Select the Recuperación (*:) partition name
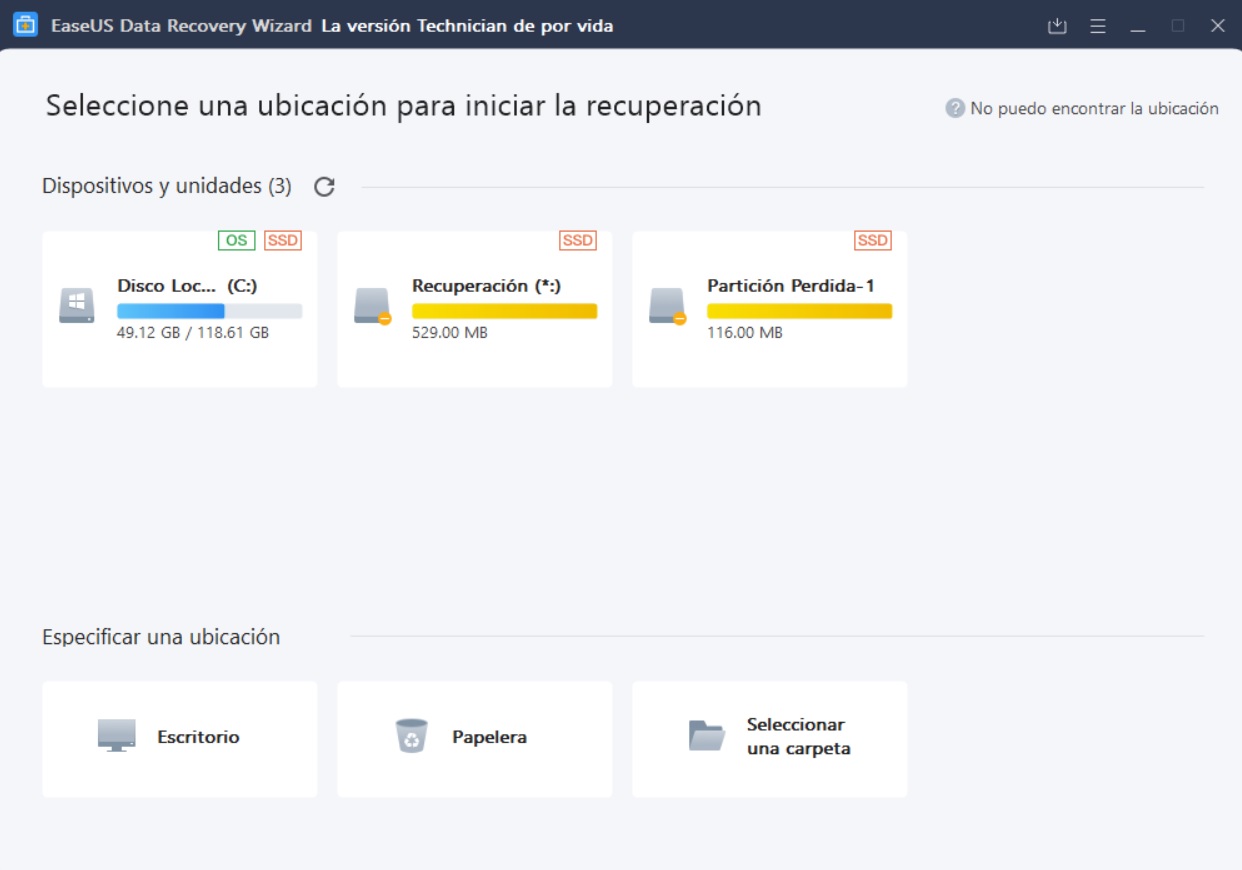Image resolution: width=1242 pixels, height=870 pixels. click(486, 286)
